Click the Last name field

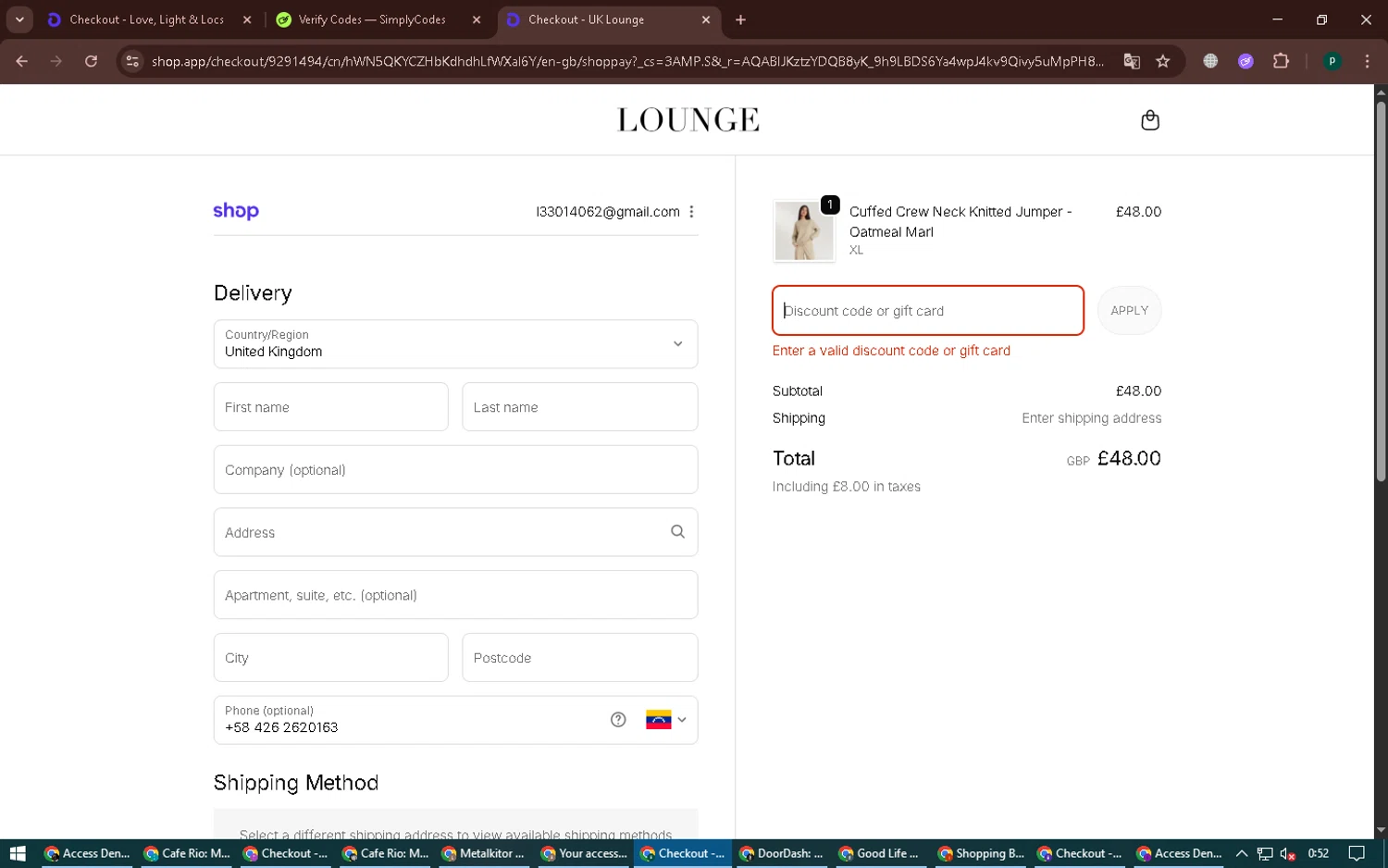[x=579, y=407]
